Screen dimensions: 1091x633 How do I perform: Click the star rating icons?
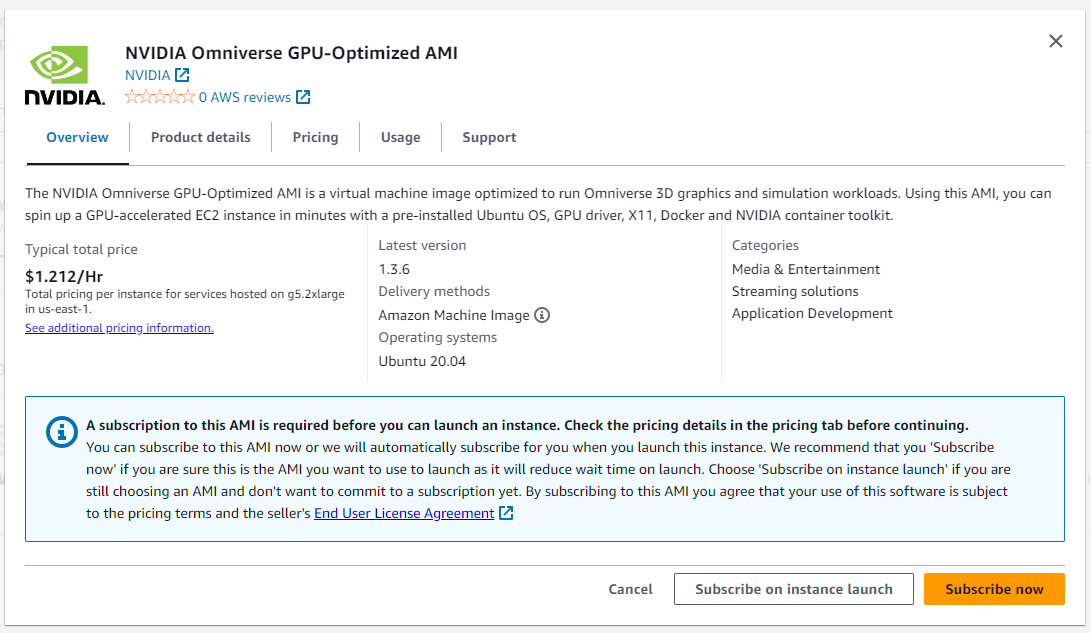159,97
